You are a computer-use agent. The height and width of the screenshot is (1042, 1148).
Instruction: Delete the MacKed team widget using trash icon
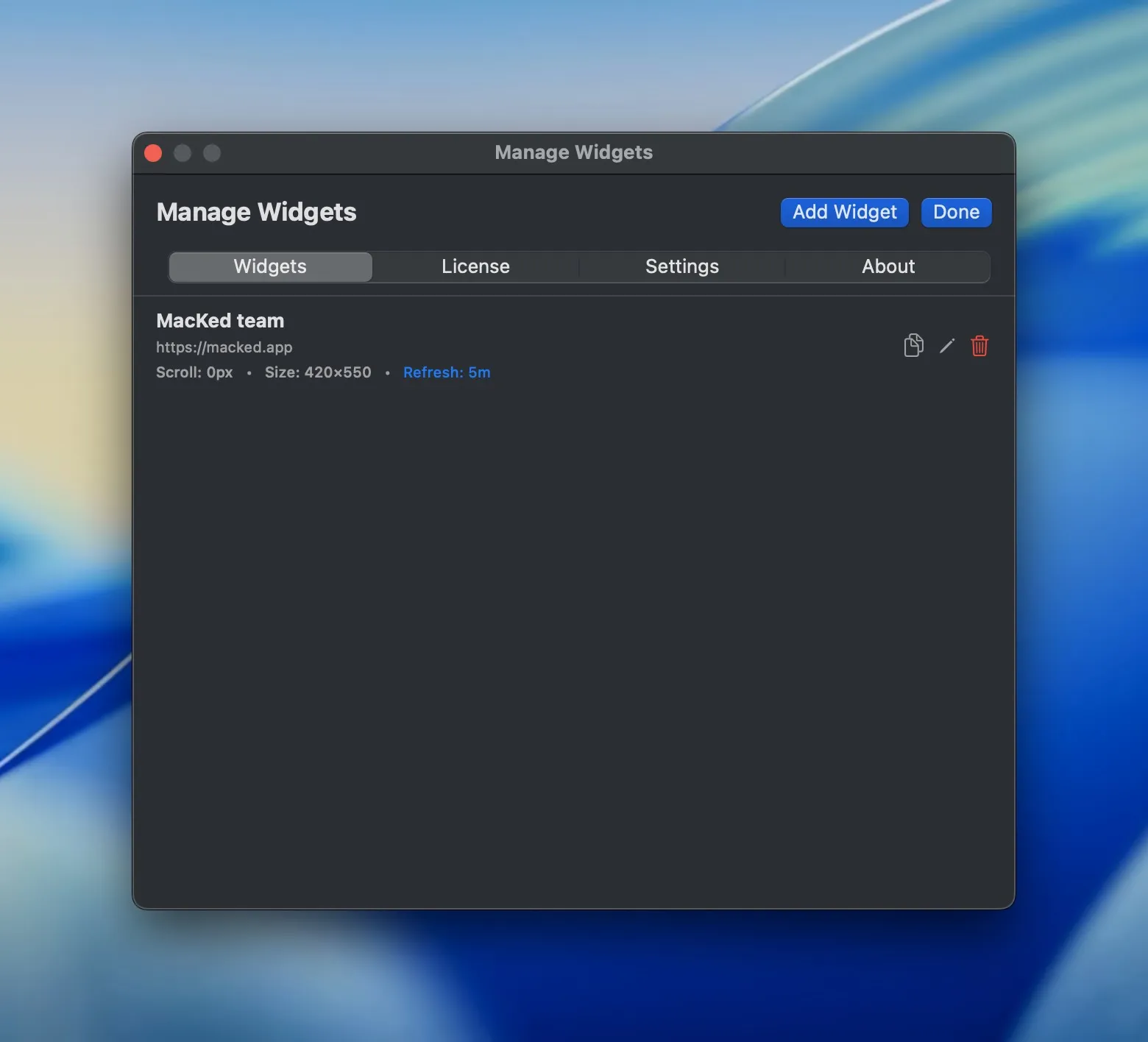979,346
